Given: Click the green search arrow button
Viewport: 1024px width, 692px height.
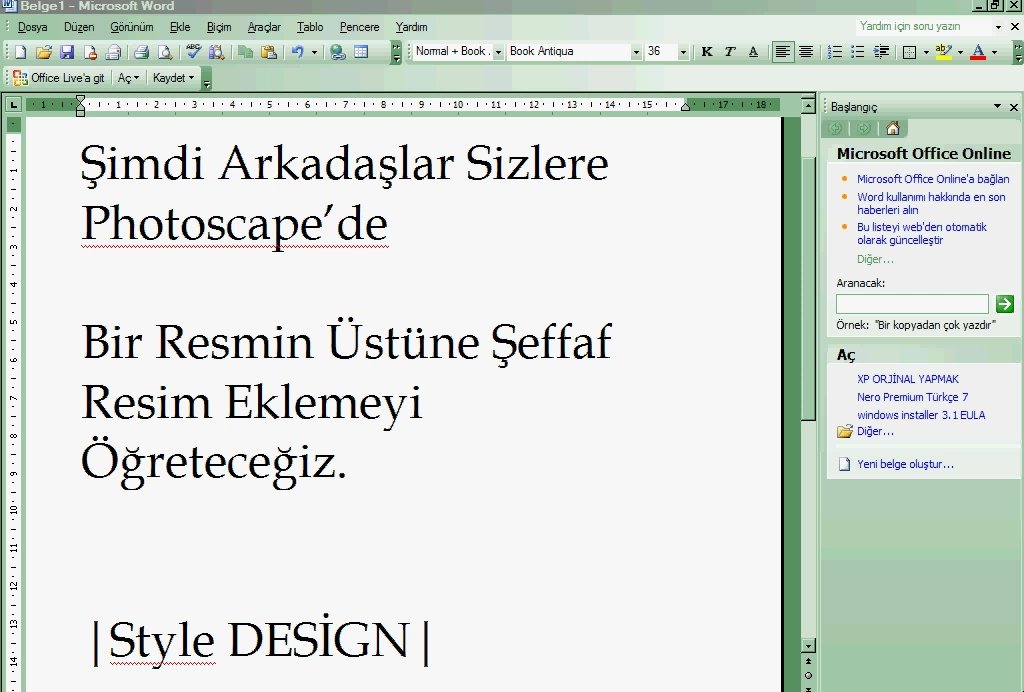Looking at the screenshot, I should point(1004,304).
